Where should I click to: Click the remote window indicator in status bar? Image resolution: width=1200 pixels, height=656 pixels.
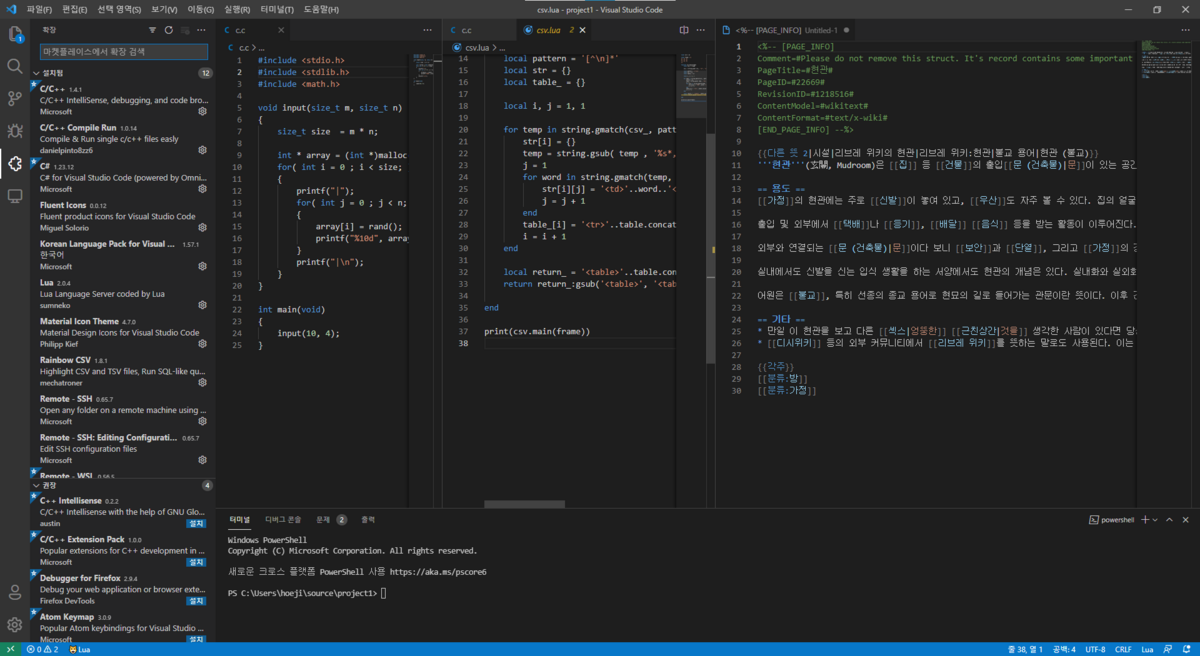[10, 649]
